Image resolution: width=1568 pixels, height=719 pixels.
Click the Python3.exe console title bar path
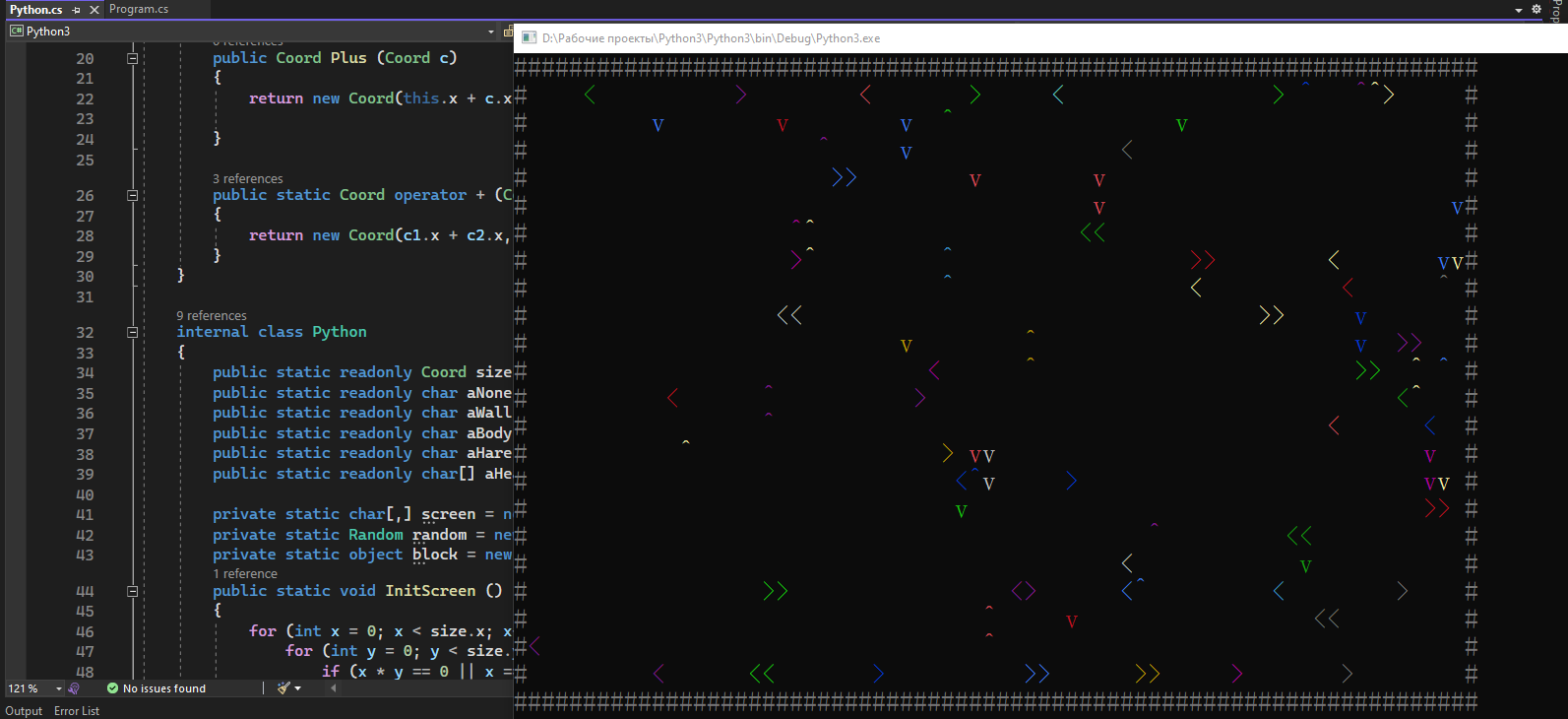click(x=711, y=38)
